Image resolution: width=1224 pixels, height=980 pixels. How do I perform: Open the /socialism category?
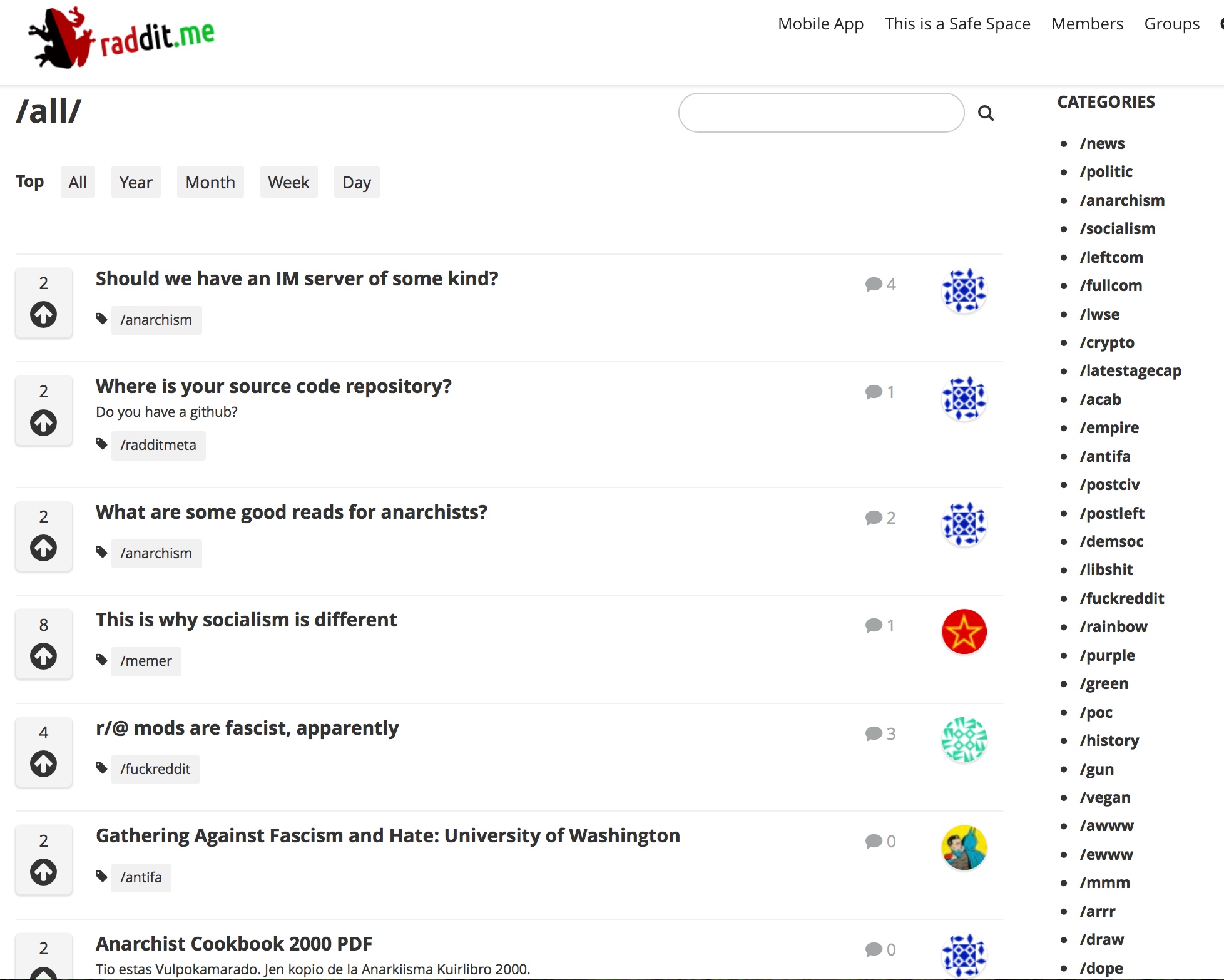1118,228
